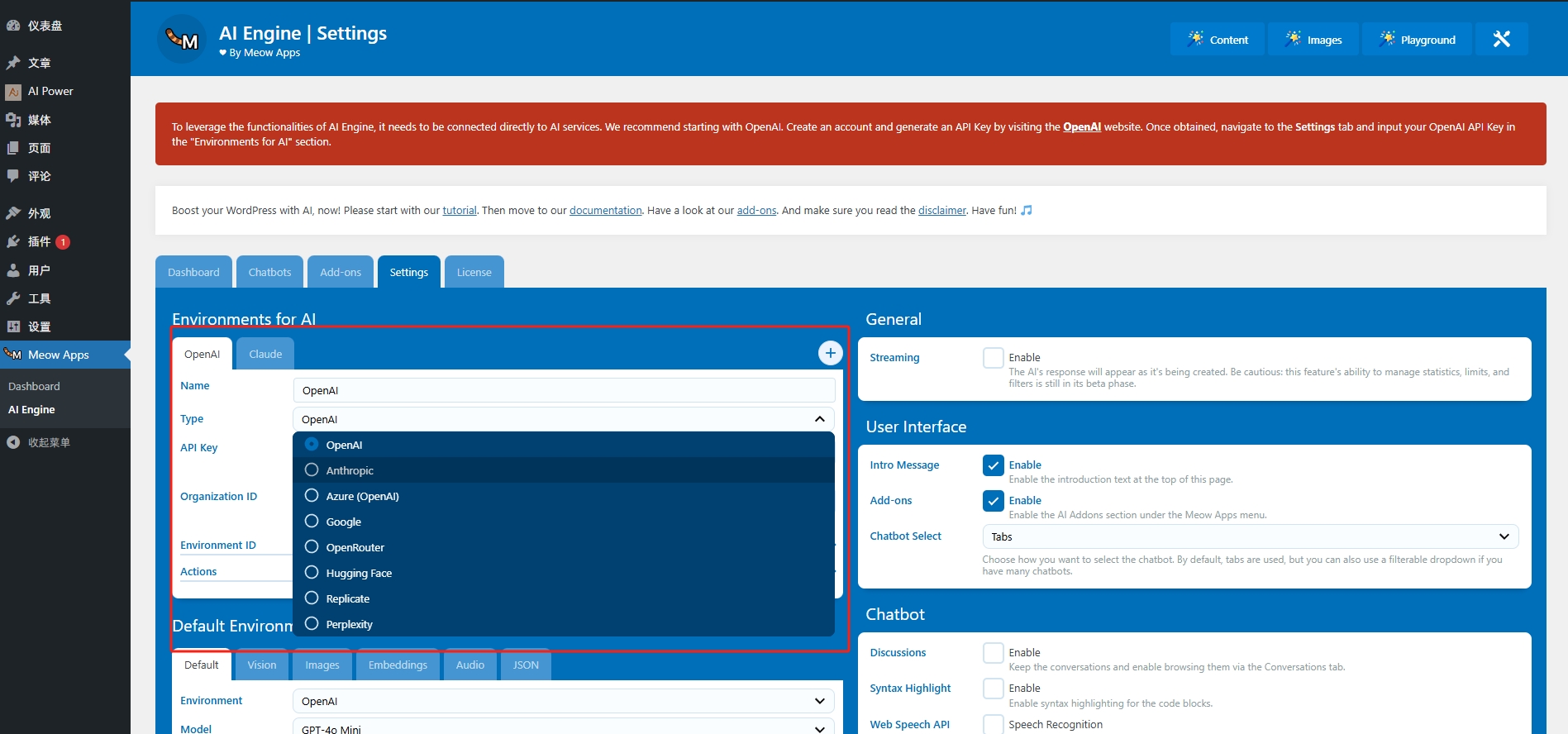Add a new AI environment with plus icon
This screenshot has height=734, width=1568.
(830, 353)
